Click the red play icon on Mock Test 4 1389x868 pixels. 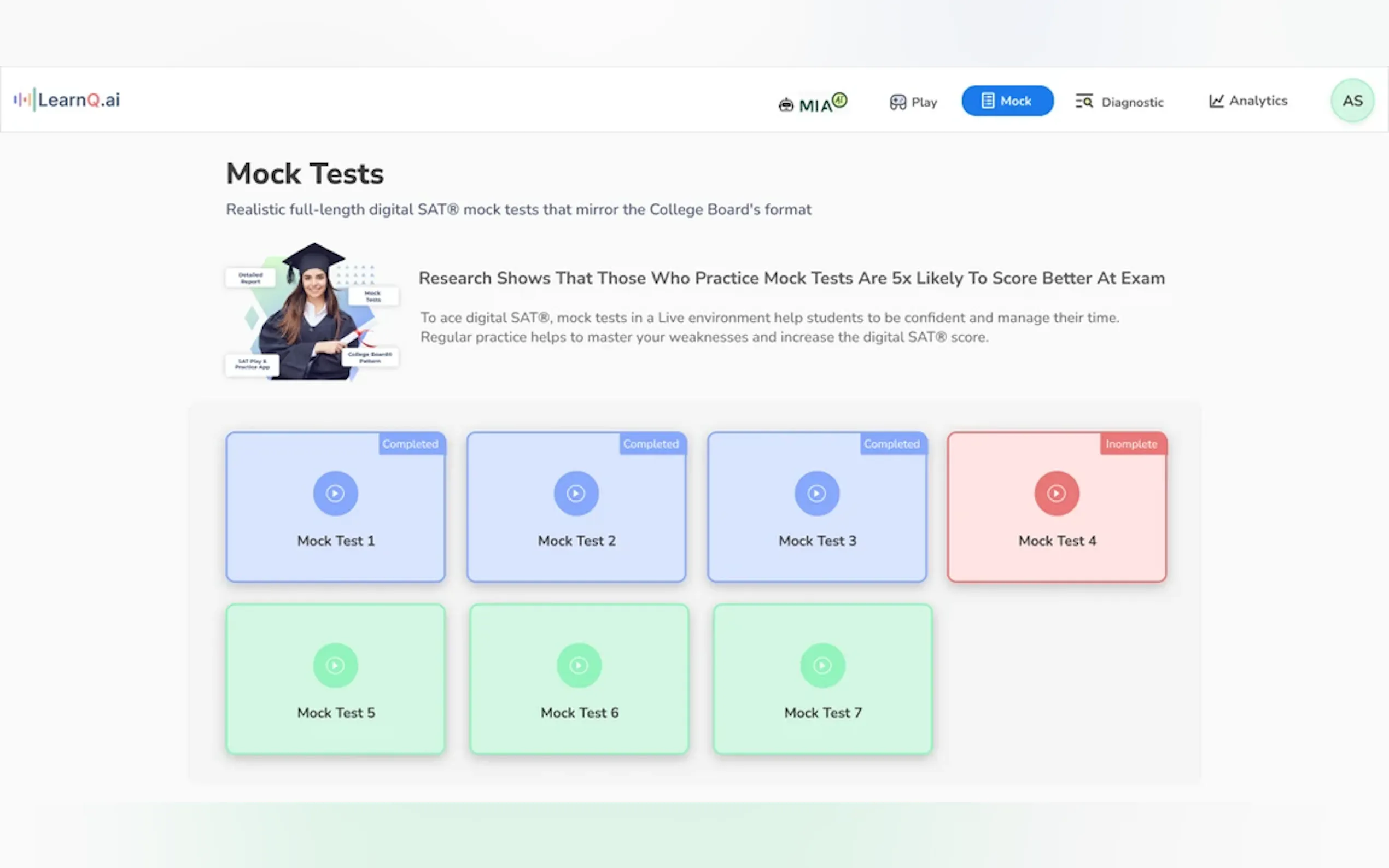point(1057,493)
